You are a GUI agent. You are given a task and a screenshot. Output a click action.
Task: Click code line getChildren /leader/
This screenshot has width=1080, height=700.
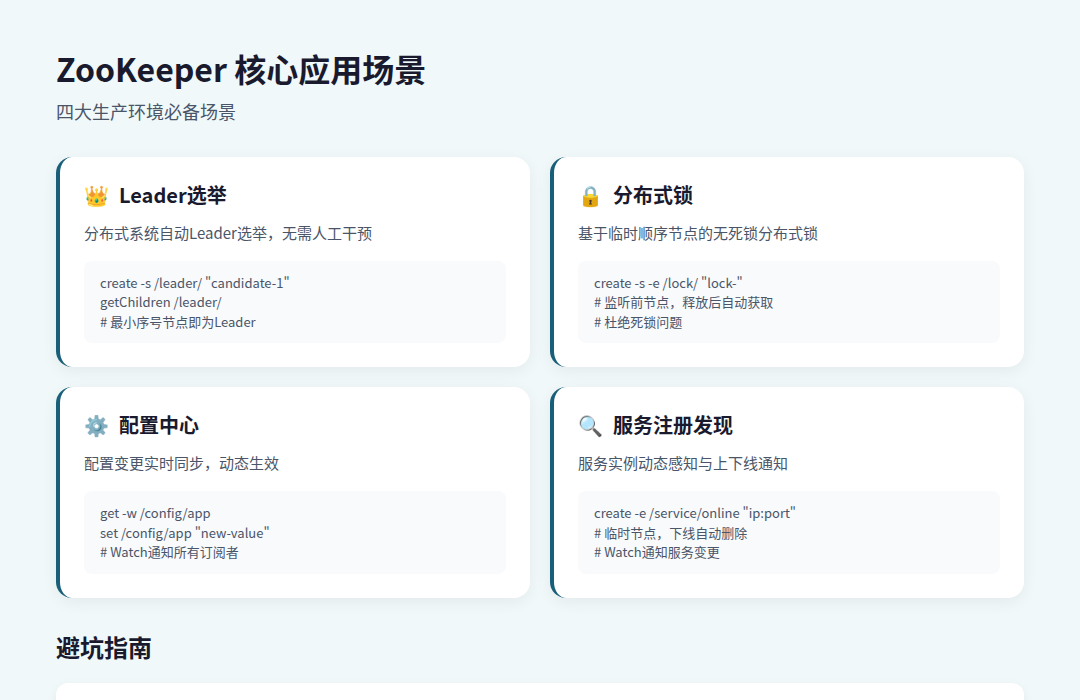point(161,302)
